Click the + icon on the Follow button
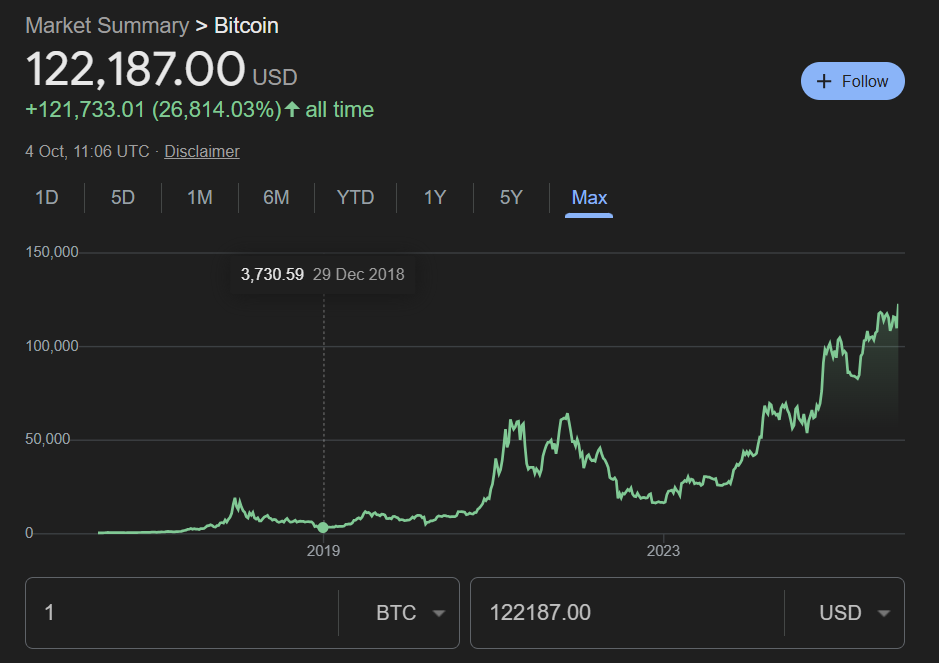 tap(824, 81)
